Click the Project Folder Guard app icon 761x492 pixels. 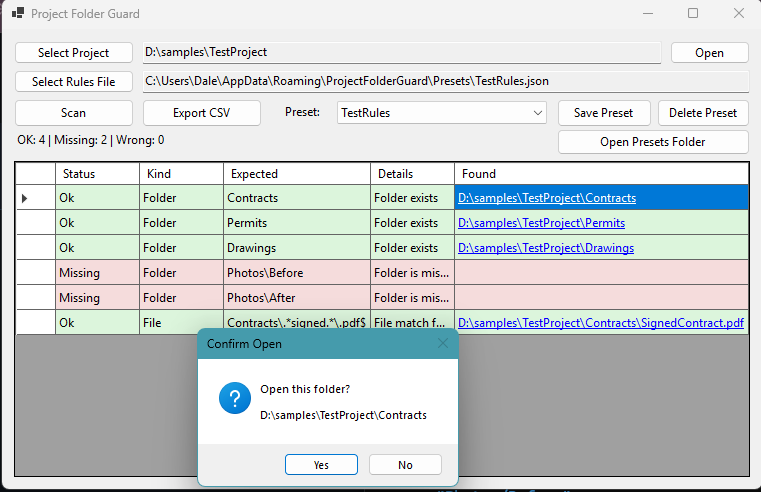[x=18, y=14]
